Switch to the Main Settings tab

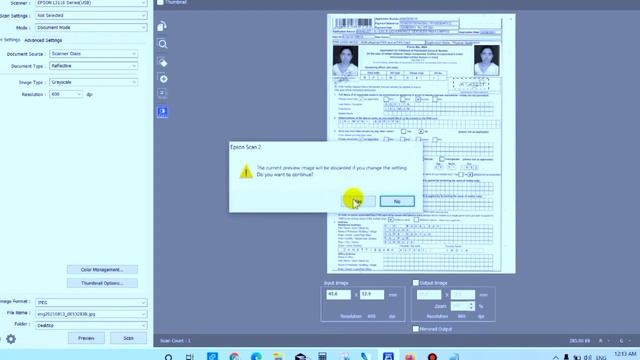coord(11,40)
